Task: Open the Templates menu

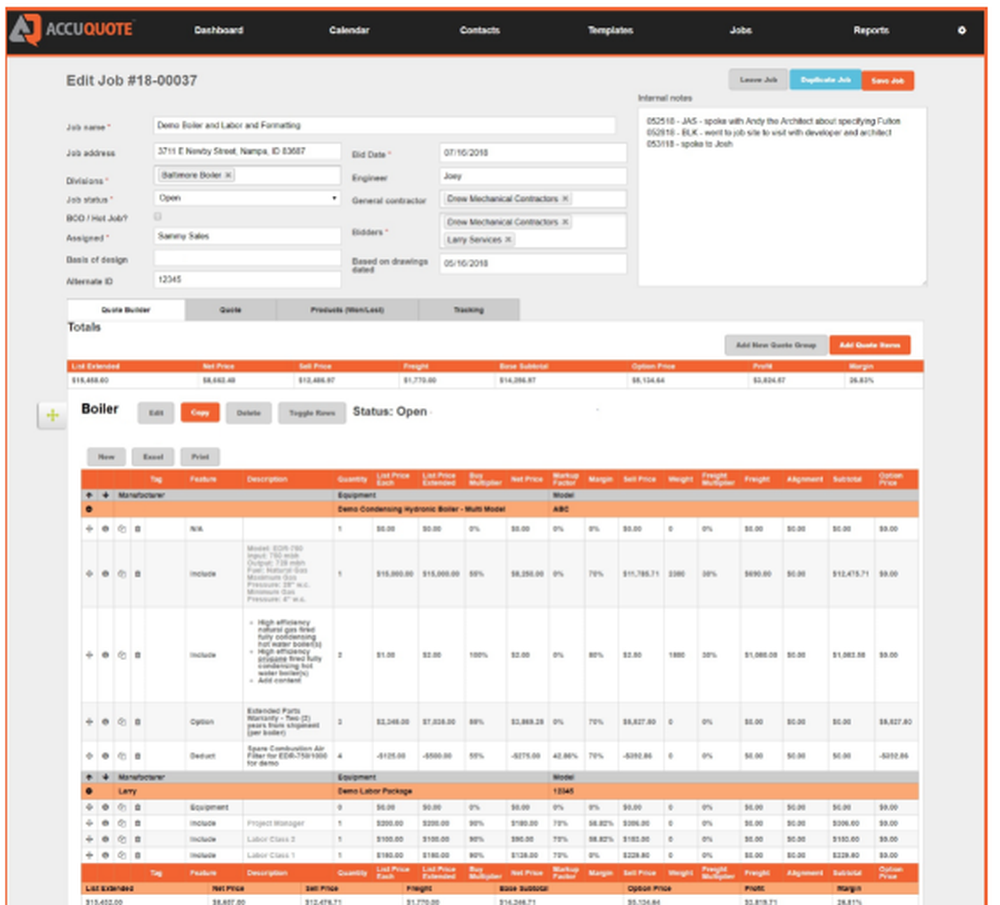Action: [610, 30]
